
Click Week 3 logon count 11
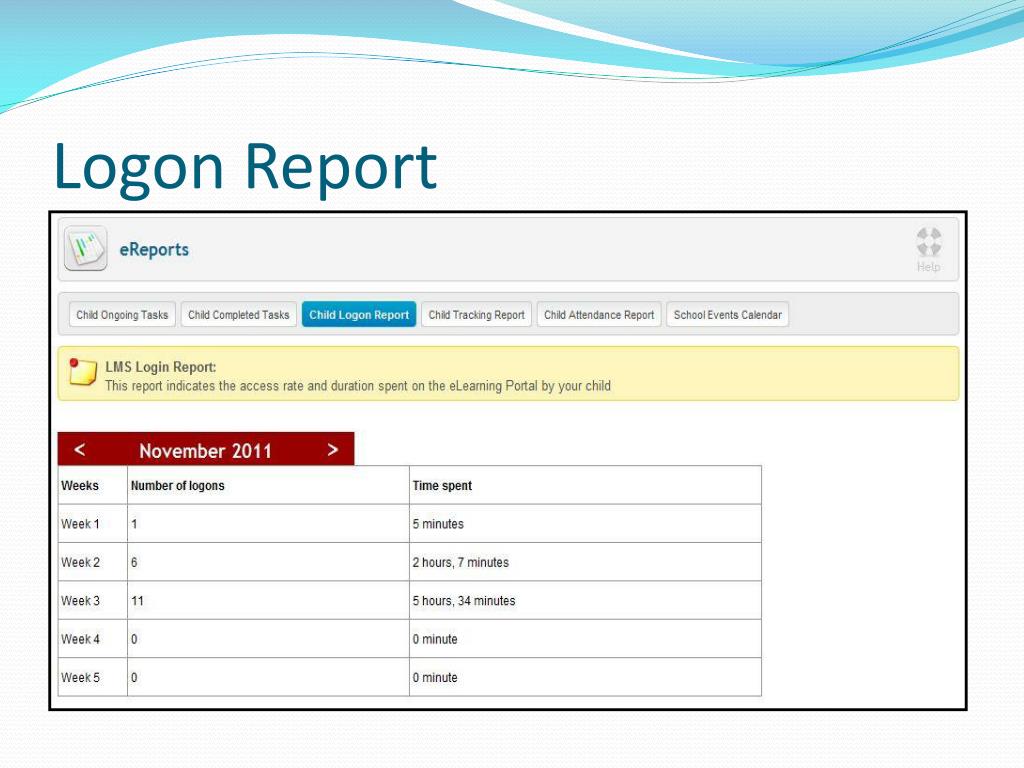pyautogui.click(x=137, y=601)
